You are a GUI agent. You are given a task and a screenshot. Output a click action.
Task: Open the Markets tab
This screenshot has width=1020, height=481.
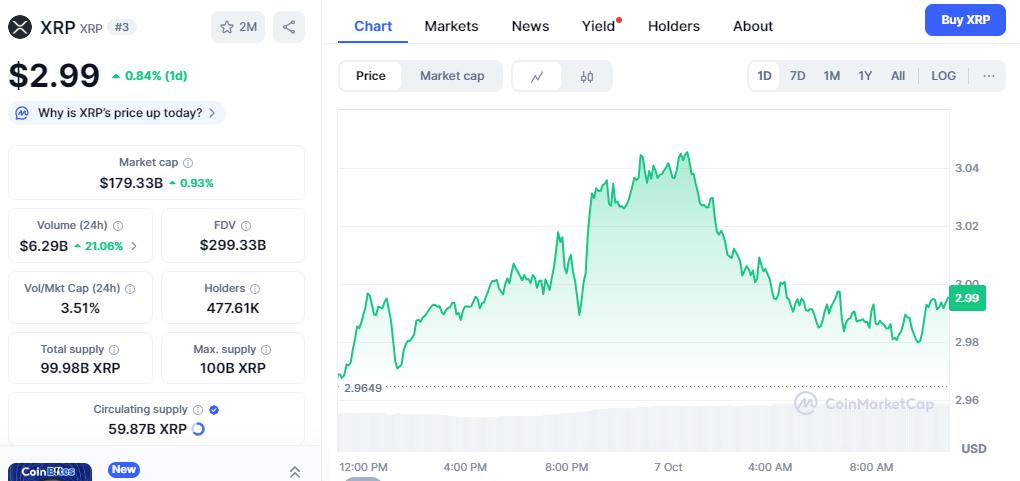coord(451,26)
